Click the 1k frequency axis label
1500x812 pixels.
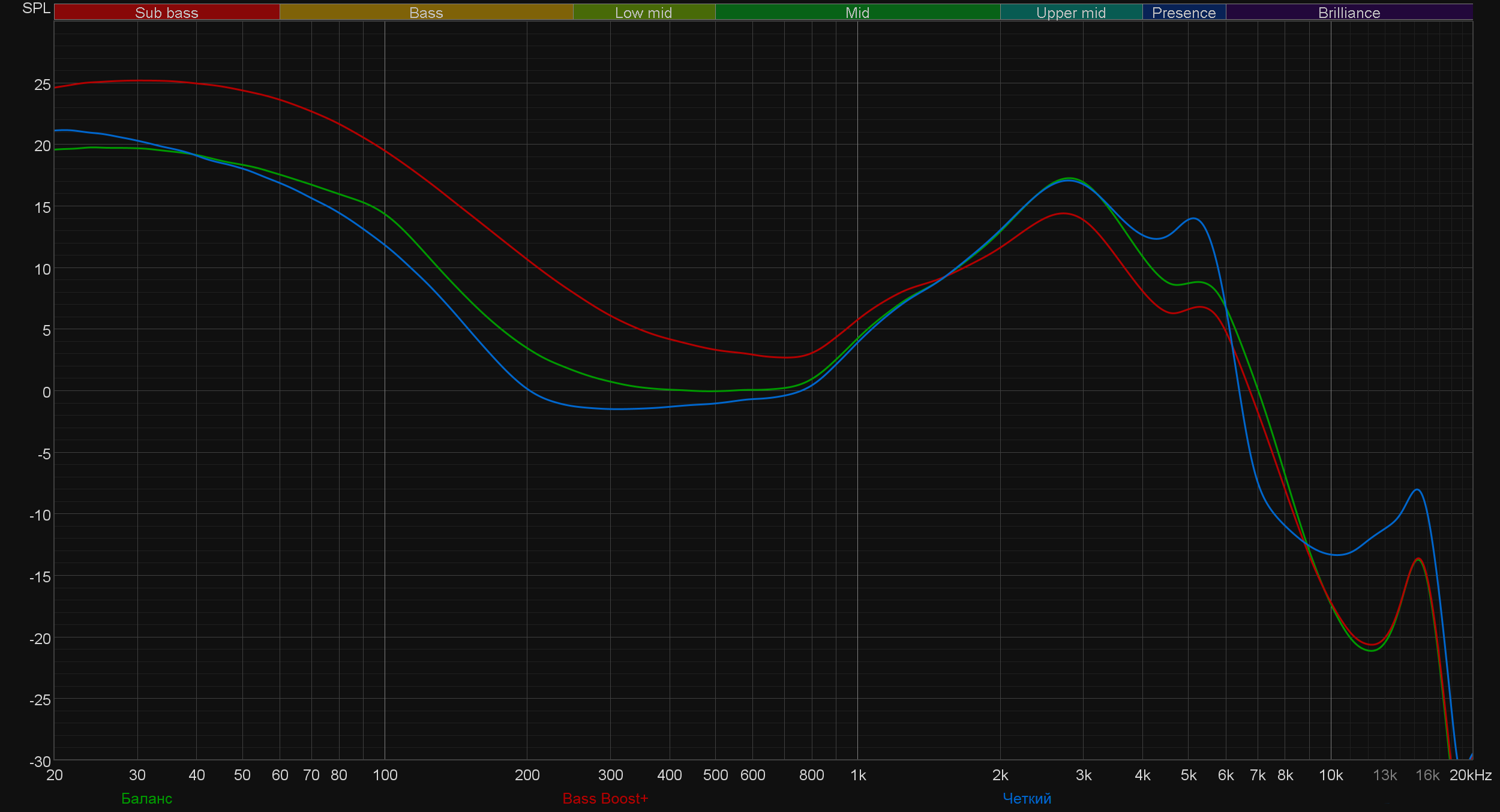[x=858, y=775]
